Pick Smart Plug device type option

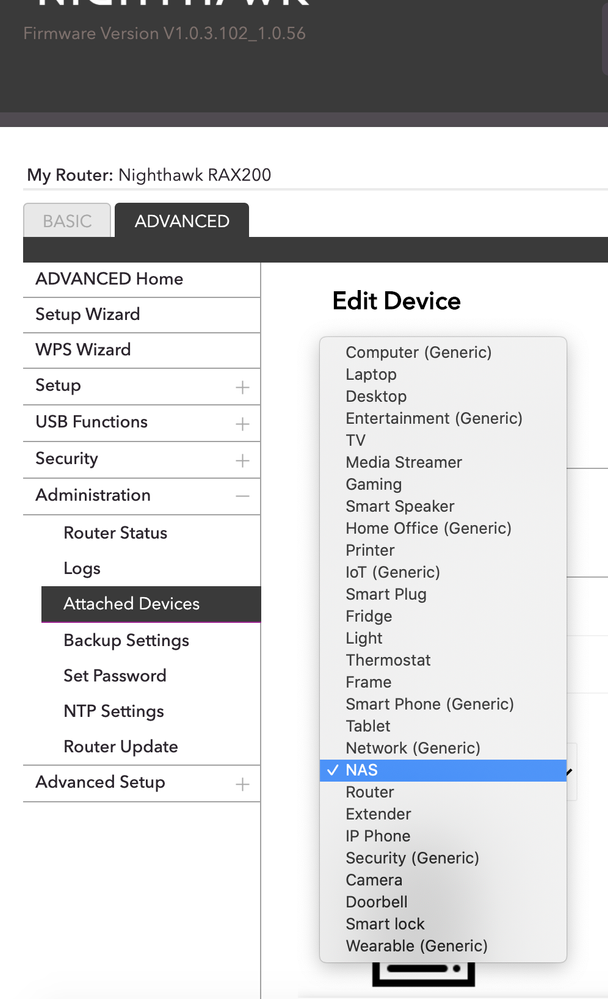[386, 594]
